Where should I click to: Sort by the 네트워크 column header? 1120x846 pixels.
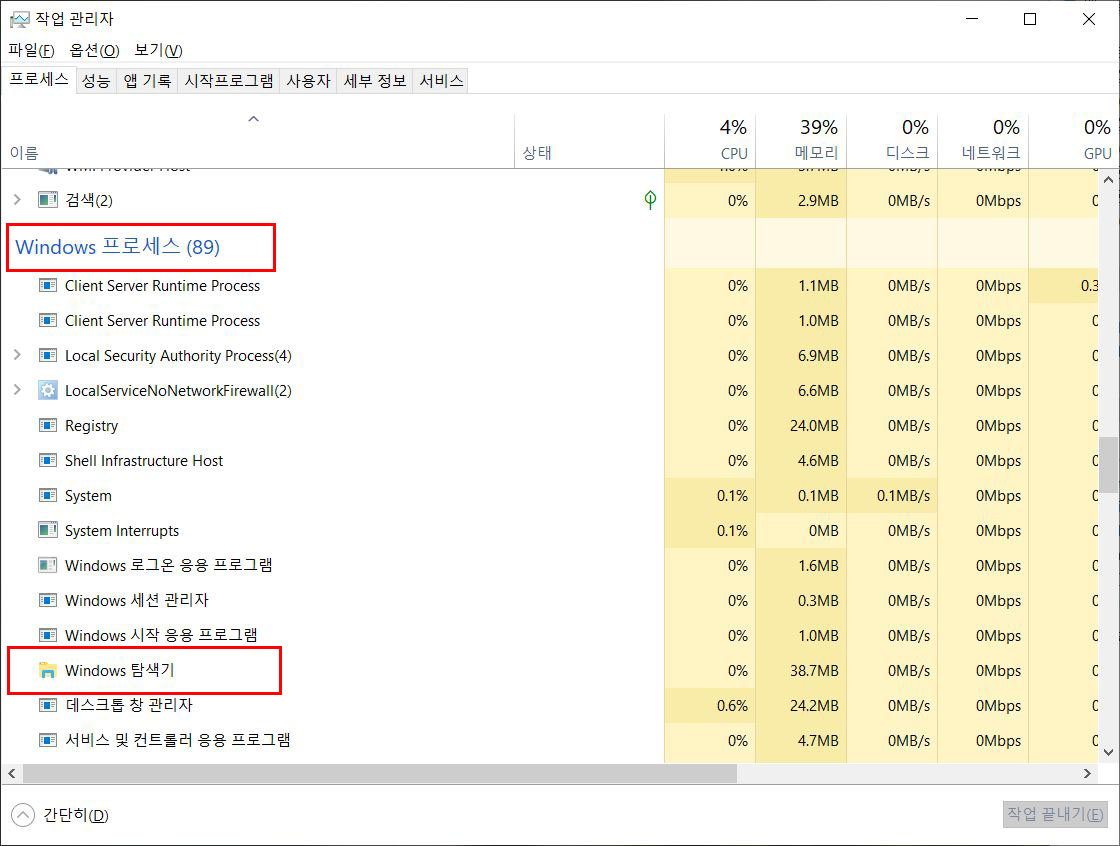click(x=983, y=141)
